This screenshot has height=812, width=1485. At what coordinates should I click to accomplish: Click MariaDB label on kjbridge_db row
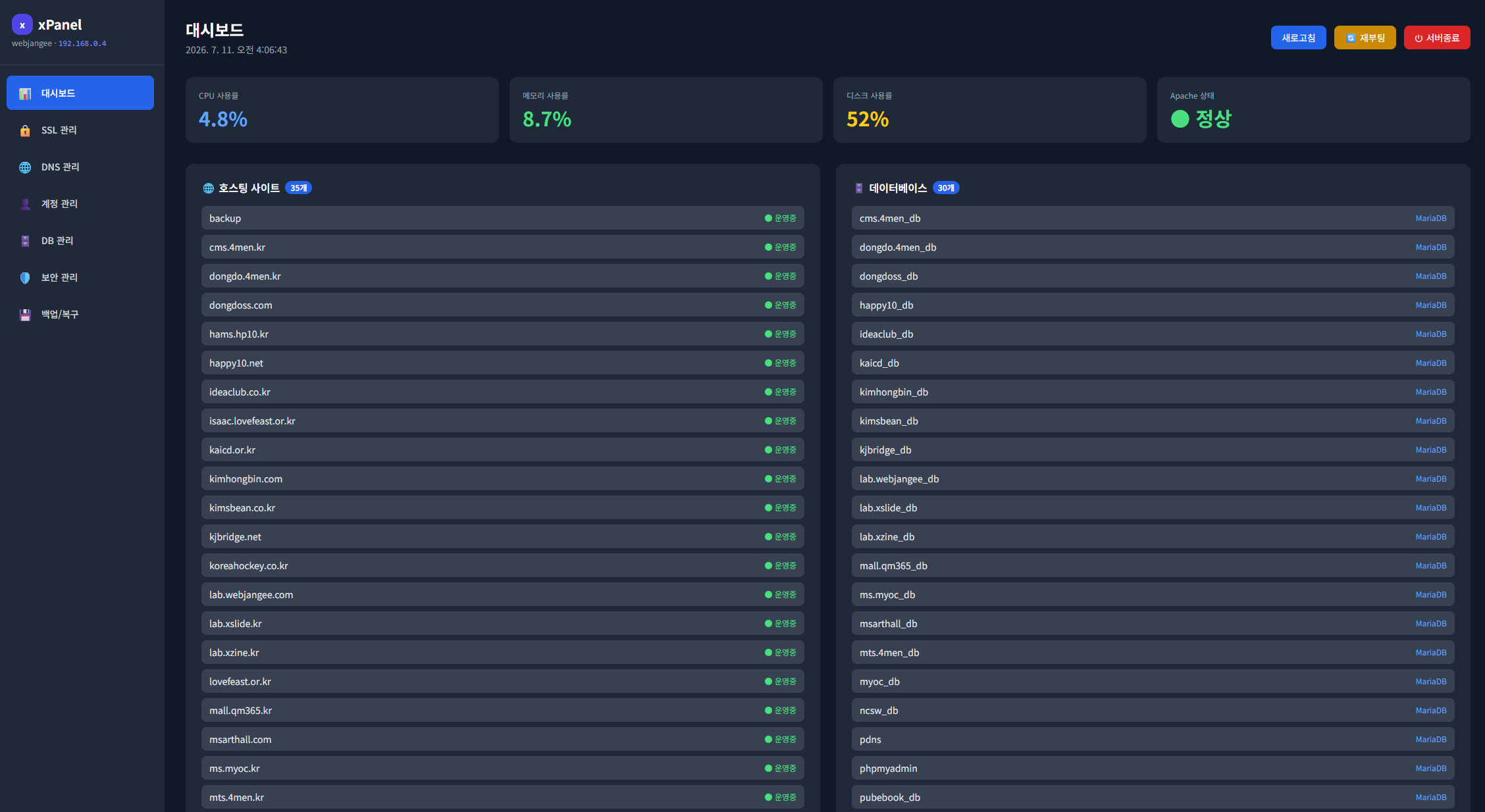(1431, 450)
